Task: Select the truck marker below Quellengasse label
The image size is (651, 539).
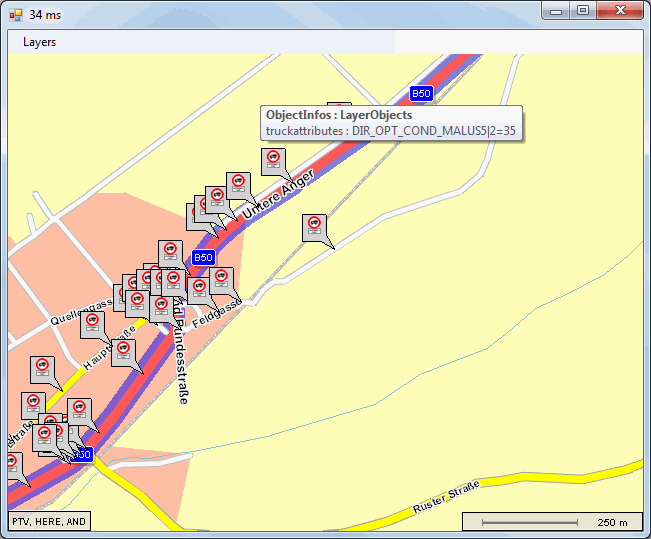Action: [x=93, y=324]
